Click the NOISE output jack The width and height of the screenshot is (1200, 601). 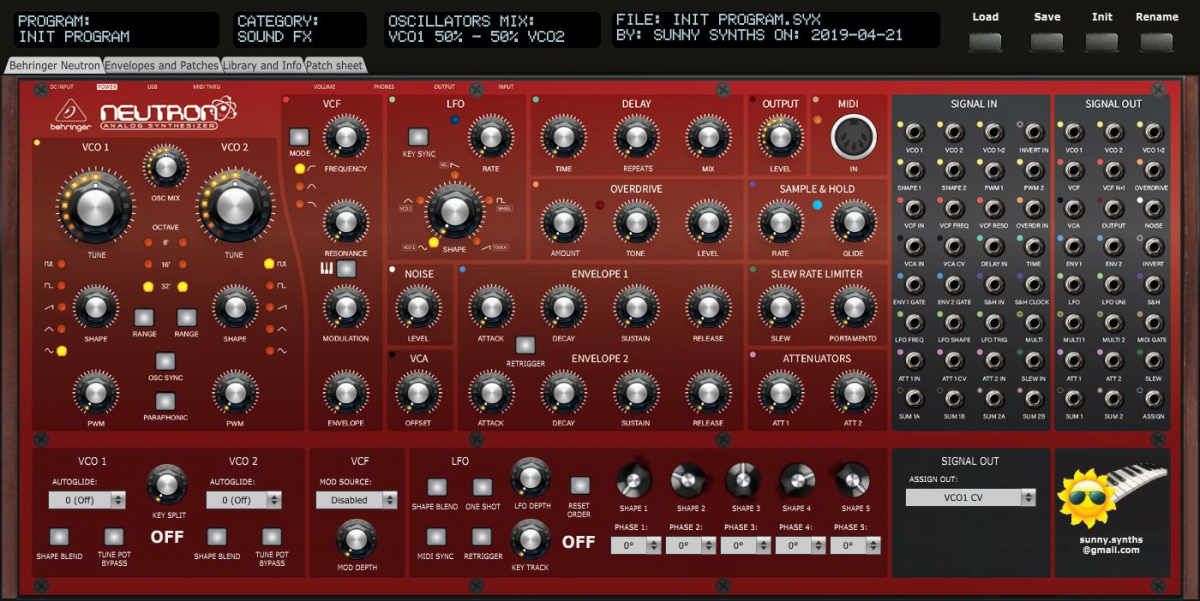1153,208
